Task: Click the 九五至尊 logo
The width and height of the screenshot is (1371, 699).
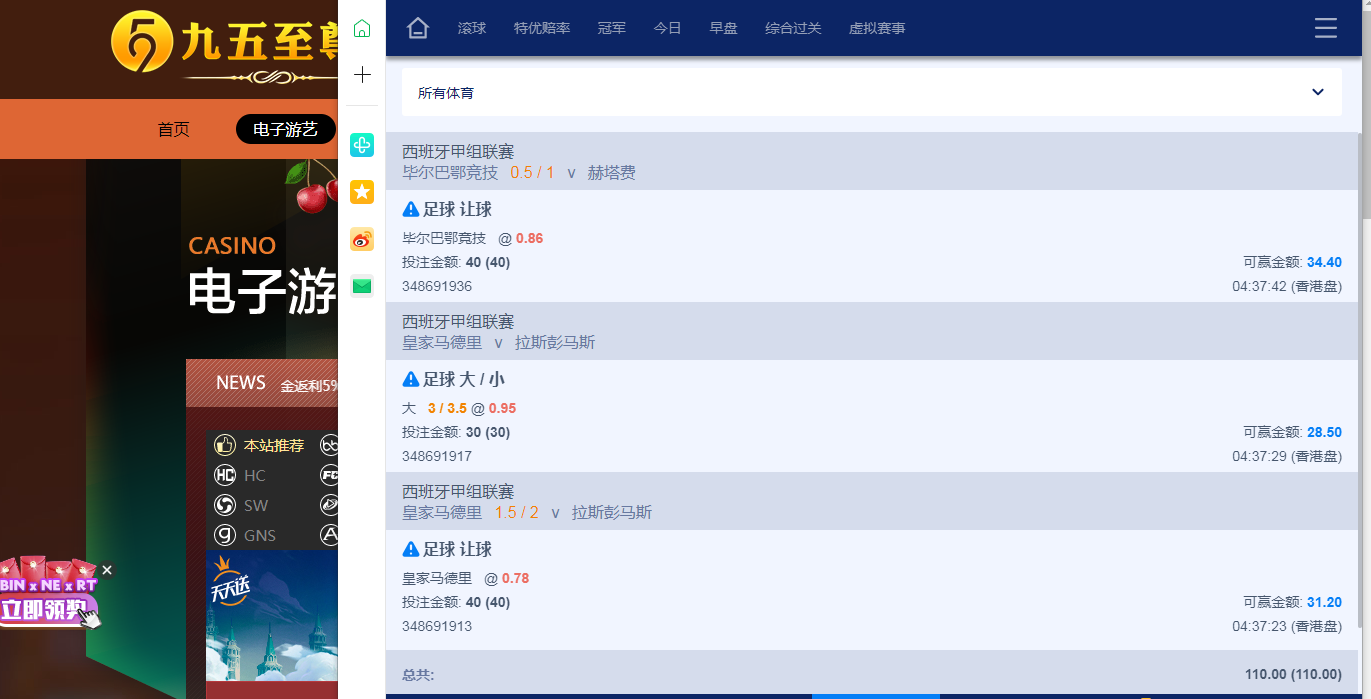Action: [x=225, y=45]
